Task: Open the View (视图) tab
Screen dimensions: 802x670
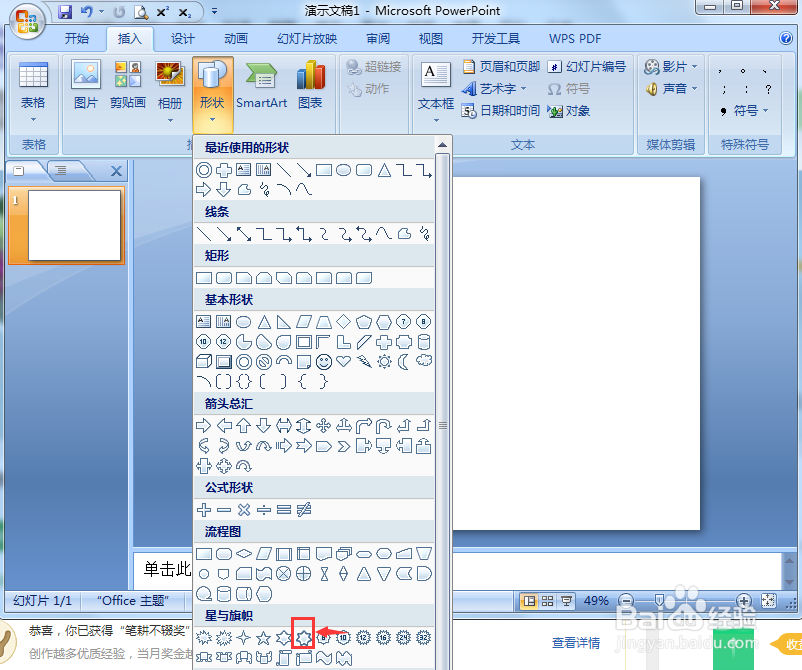Action: click(x=431, y=39)
